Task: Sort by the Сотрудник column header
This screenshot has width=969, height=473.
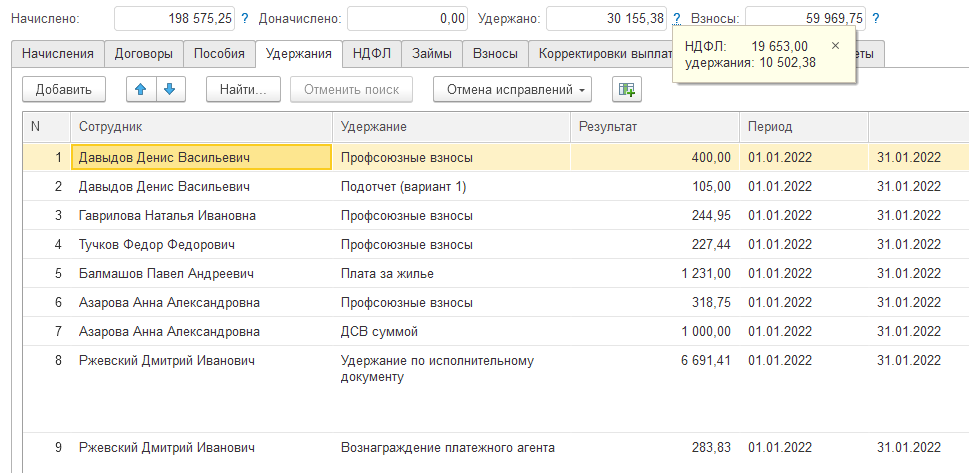Action: pos(201,127)
